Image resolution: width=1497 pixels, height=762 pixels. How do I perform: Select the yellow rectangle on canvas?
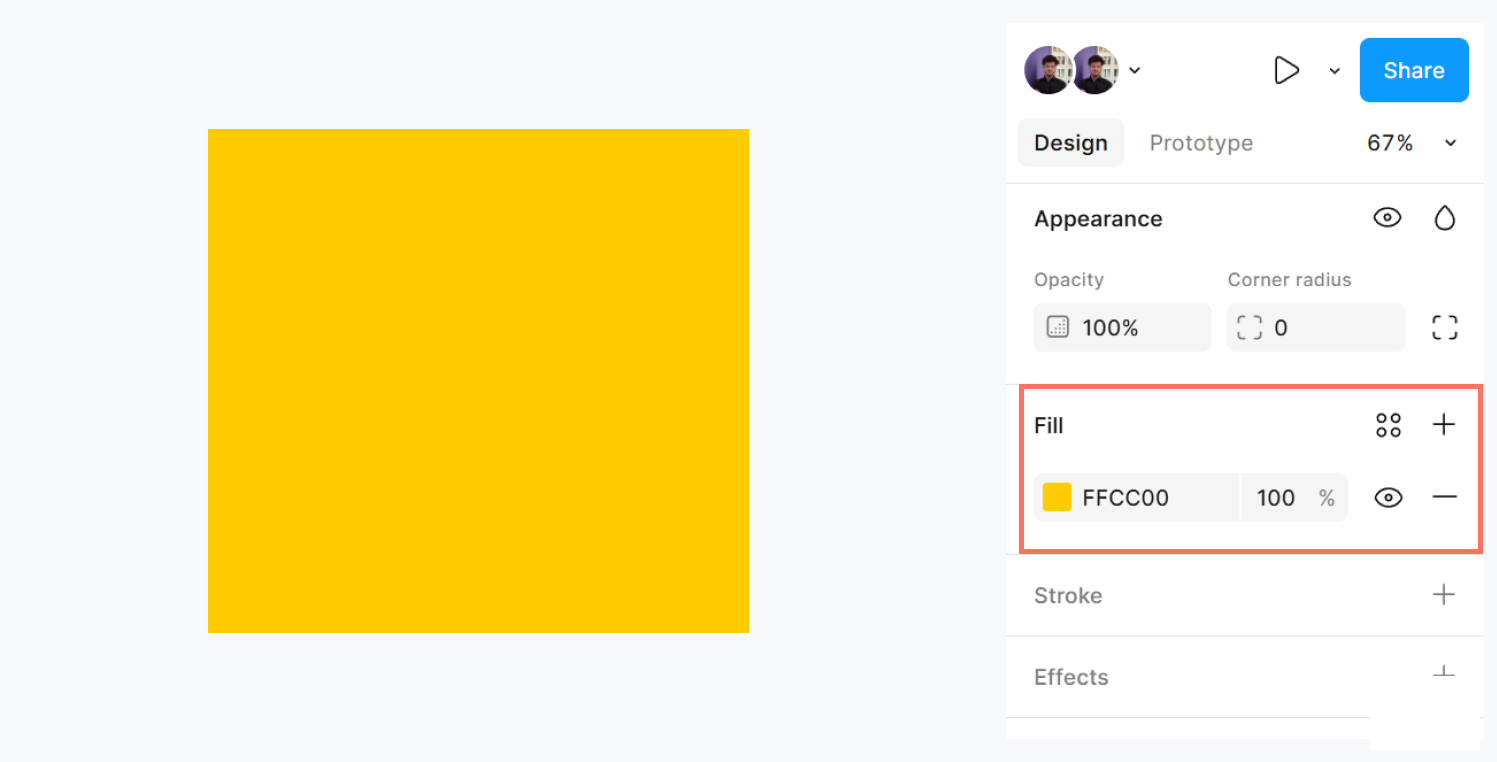(x=478, y=380)
